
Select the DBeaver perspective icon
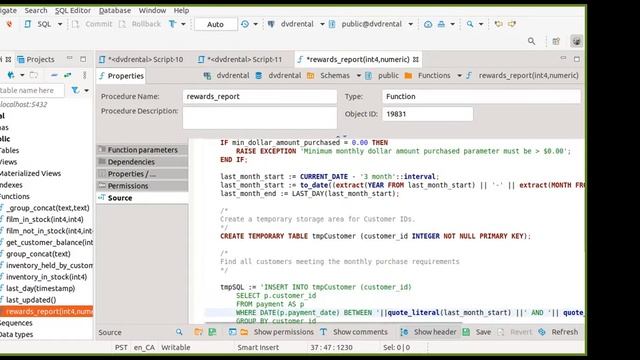[x=577, y=41]
